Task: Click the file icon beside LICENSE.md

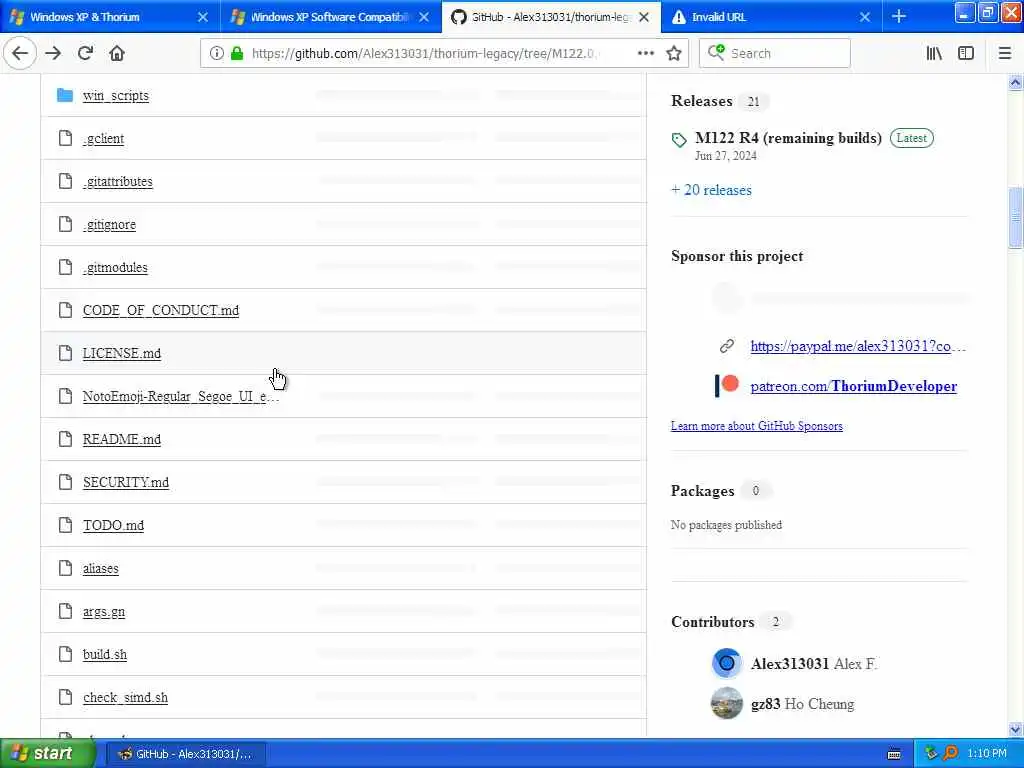Action: click(65, 353)
